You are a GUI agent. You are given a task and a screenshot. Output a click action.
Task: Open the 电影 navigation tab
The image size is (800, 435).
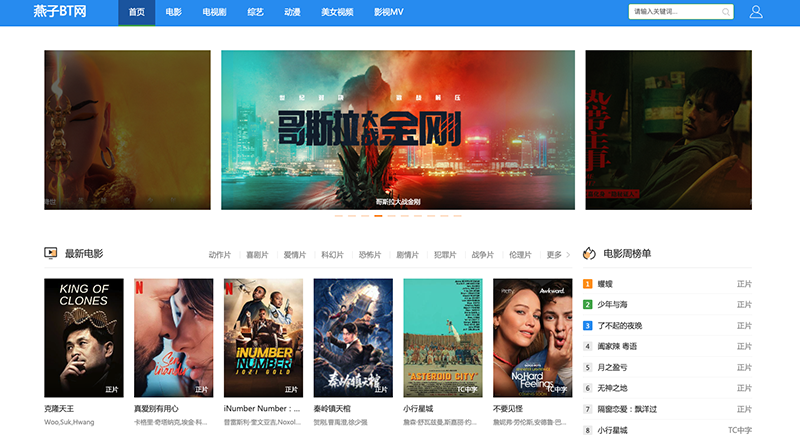click(173, 12)
